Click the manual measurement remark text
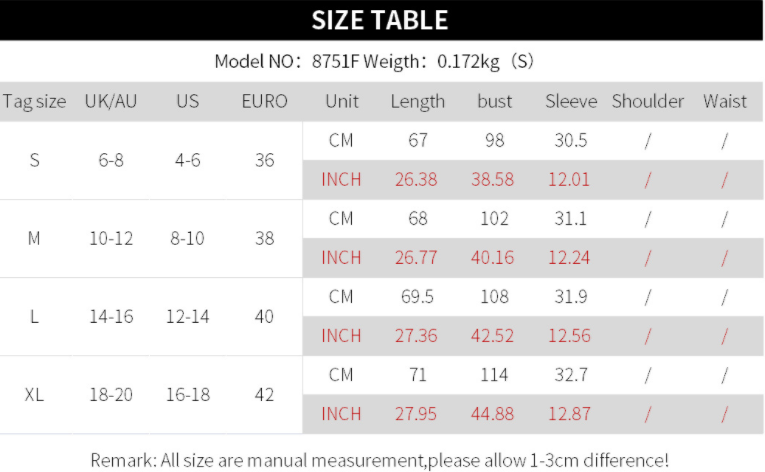Screen dimensions: 765x472 [380, 460]
